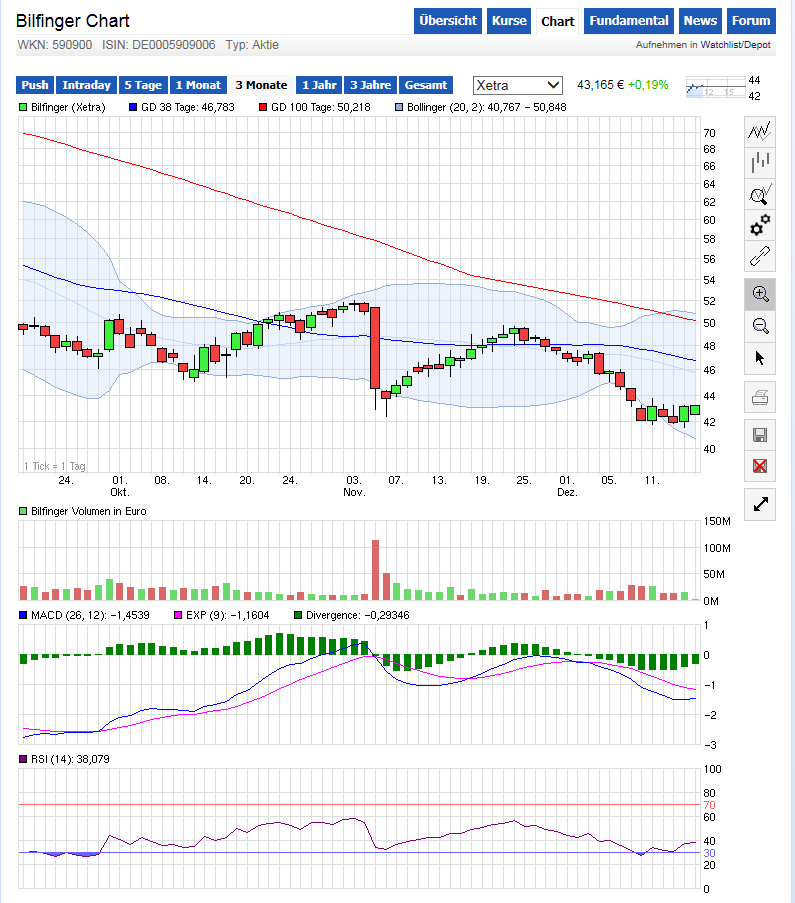Click the '1 Tick = 1 Tag' label
Viewport: 795px width, 903px height.
55,466
